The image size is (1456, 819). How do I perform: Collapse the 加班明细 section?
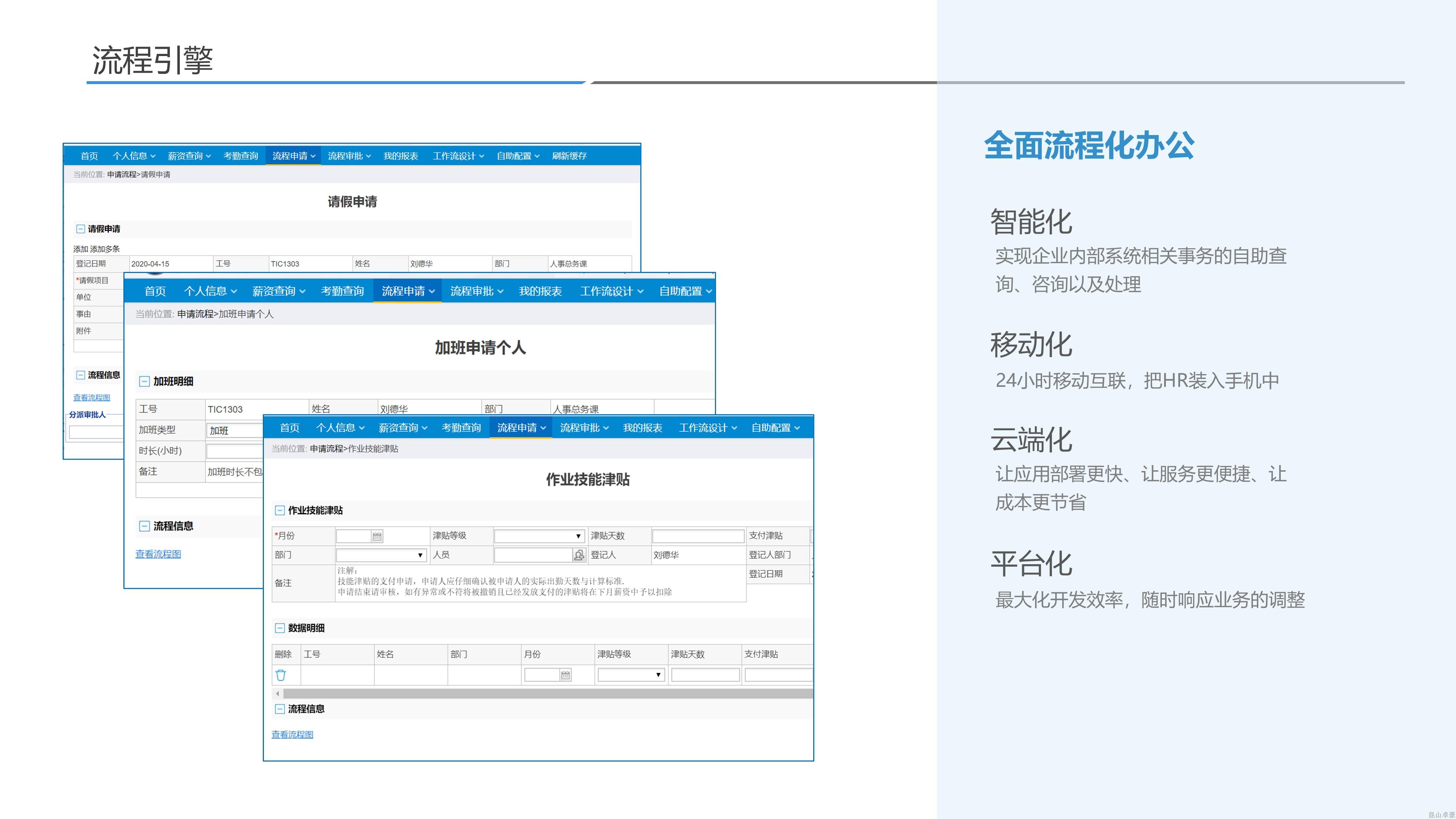tap(144, 381)
